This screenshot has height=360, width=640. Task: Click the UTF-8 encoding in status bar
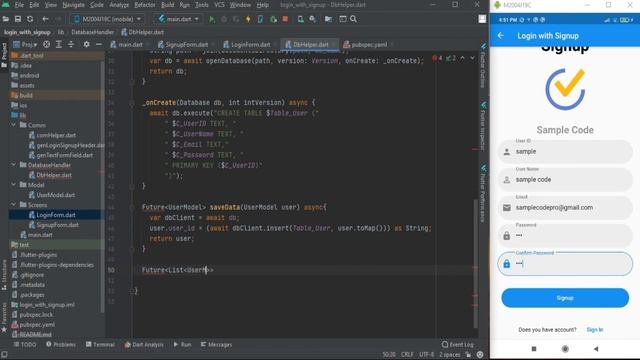pyautogui.click(x=427, y=354)
